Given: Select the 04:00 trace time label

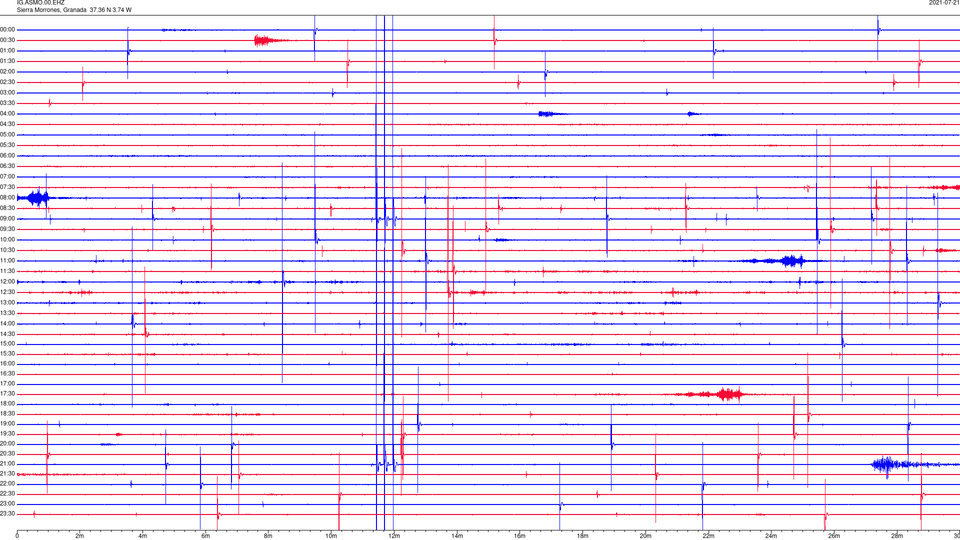Looking at the screenshot, I should pos(8,114).
